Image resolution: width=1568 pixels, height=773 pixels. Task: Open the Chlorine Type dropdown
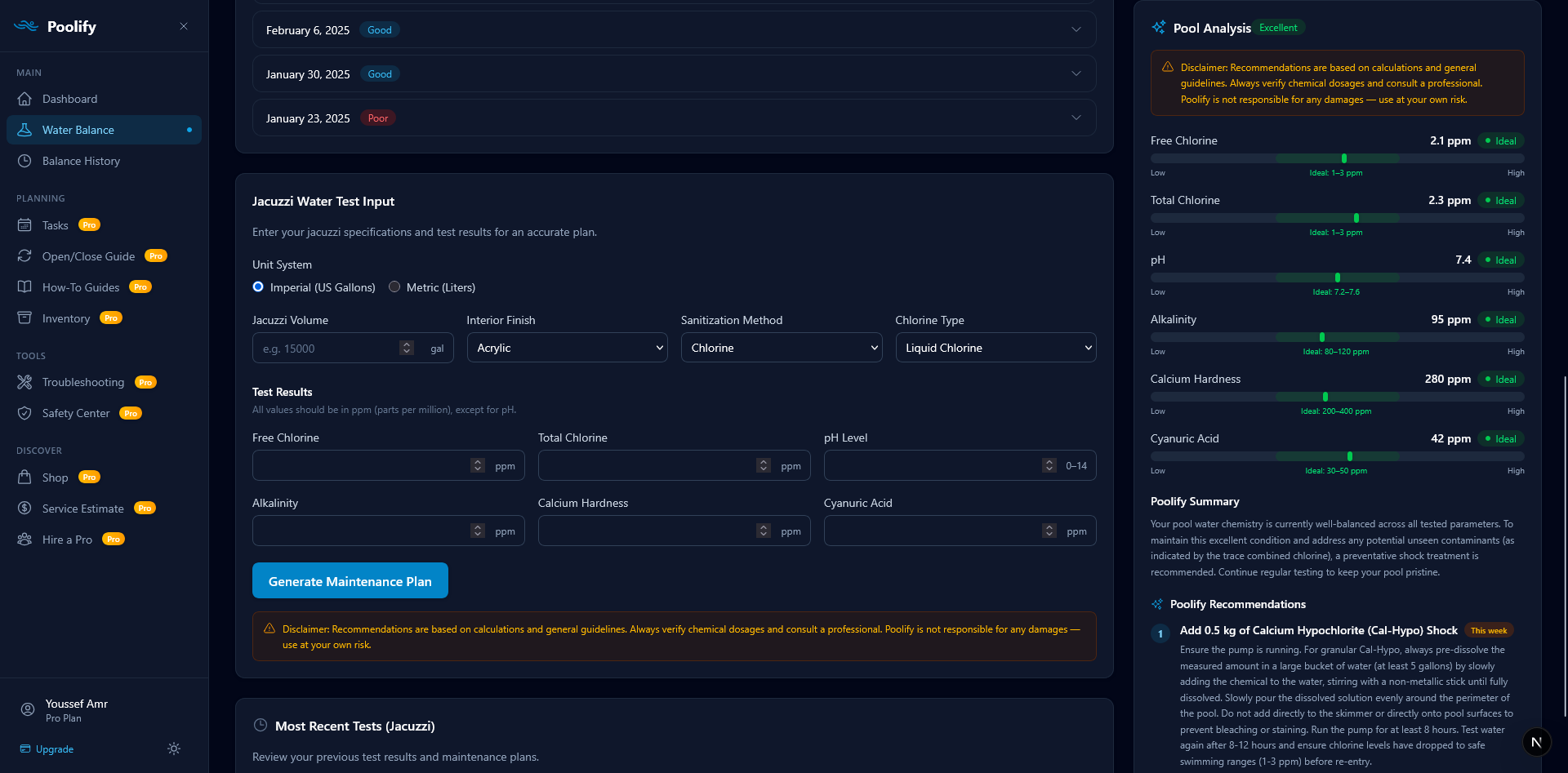(x=996, y=348)
